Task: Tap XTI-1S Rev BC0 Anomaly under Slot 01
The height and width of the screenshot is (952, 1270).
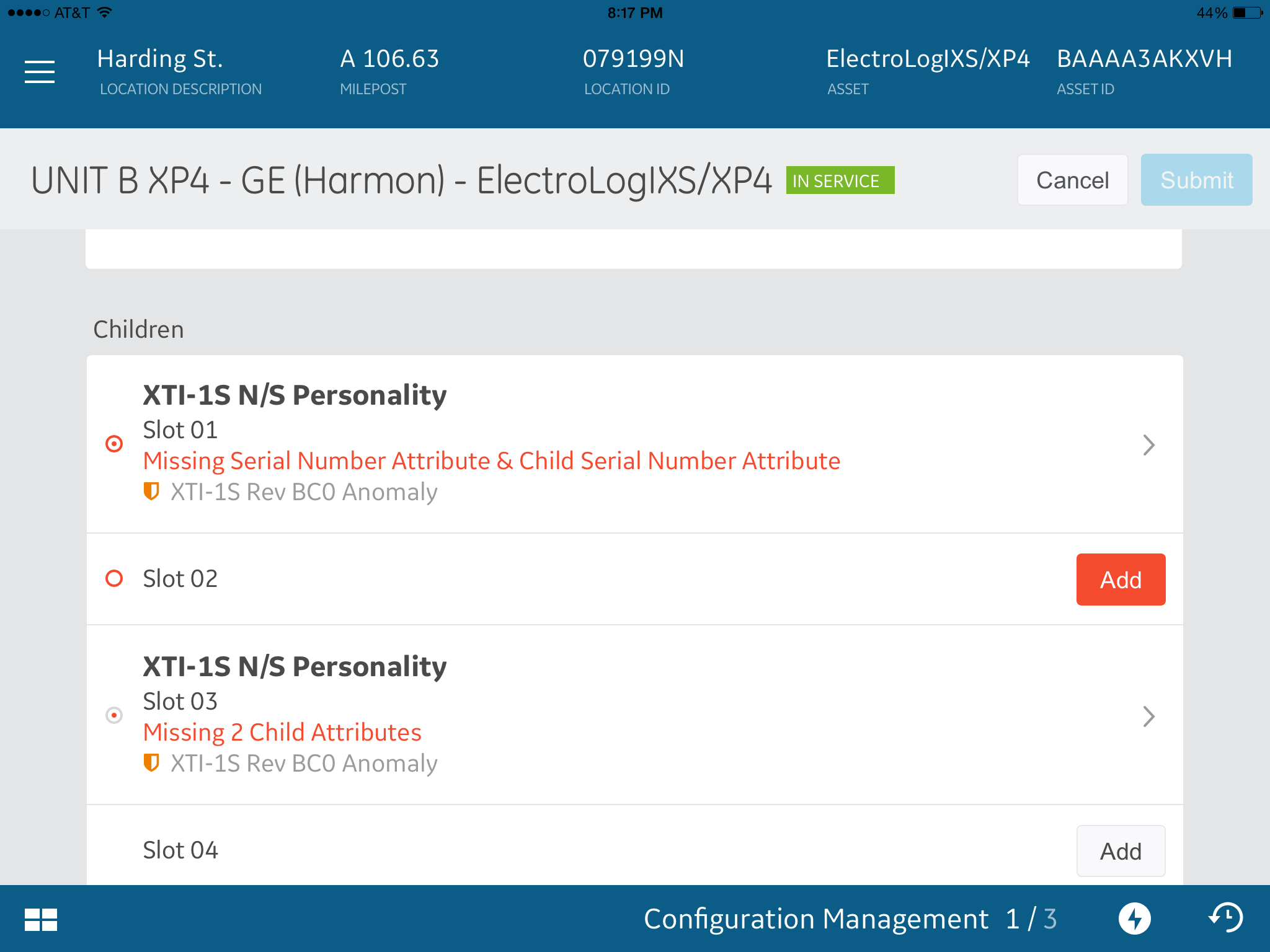Action: click(304, 492)
